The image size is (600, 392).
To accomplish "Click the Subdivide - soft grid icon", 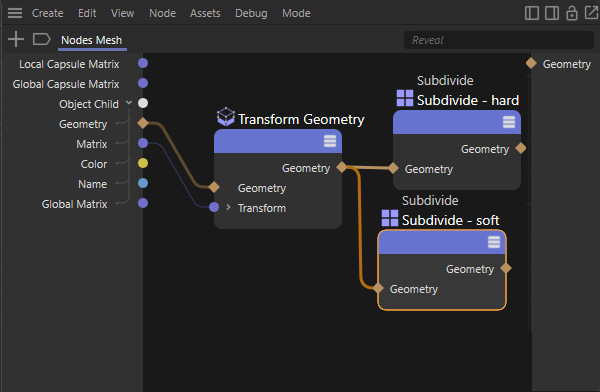I will (390, 218).
